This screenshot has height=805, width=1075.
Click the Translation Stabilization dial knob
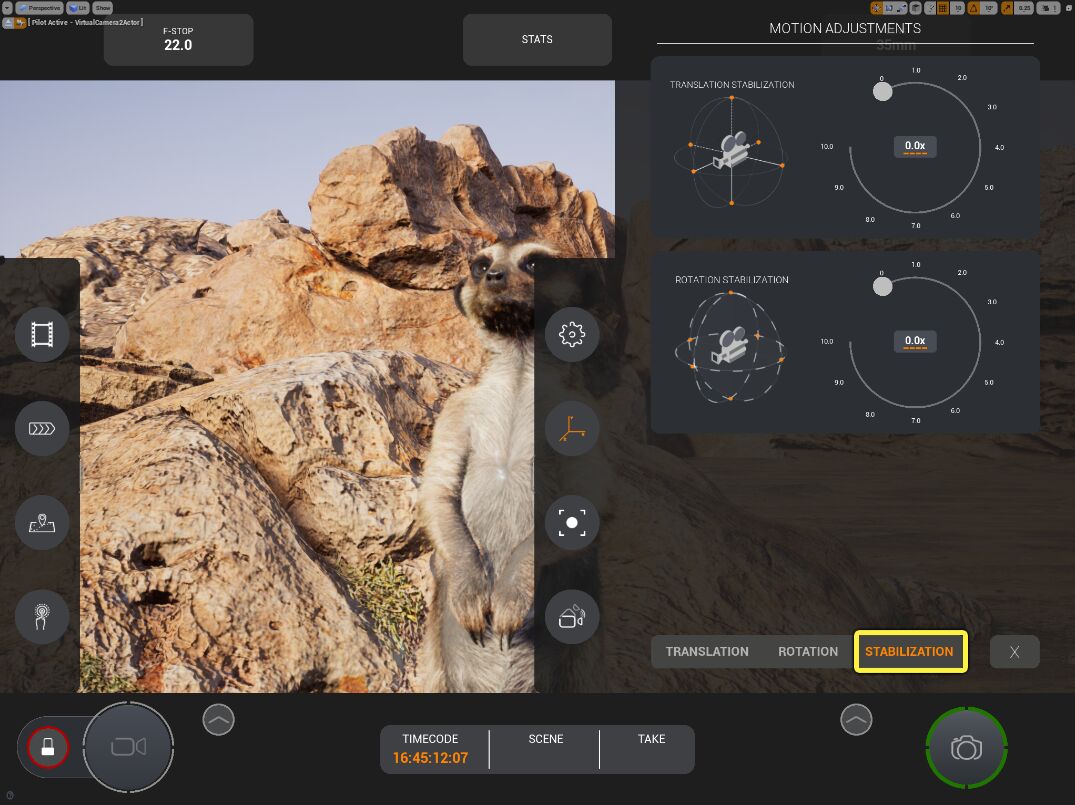882,92
